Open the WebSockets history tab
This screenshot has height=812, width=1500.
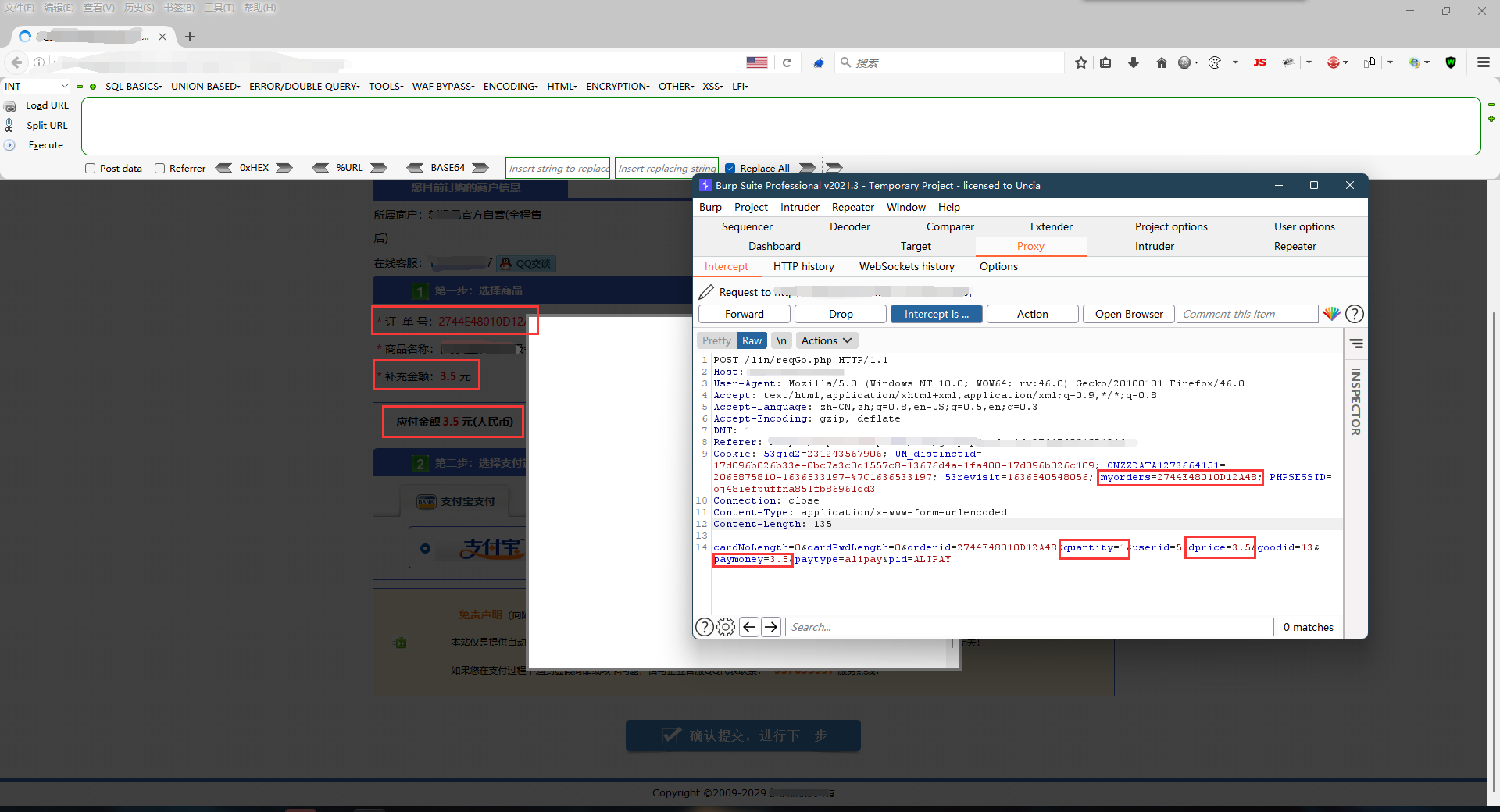907,267
